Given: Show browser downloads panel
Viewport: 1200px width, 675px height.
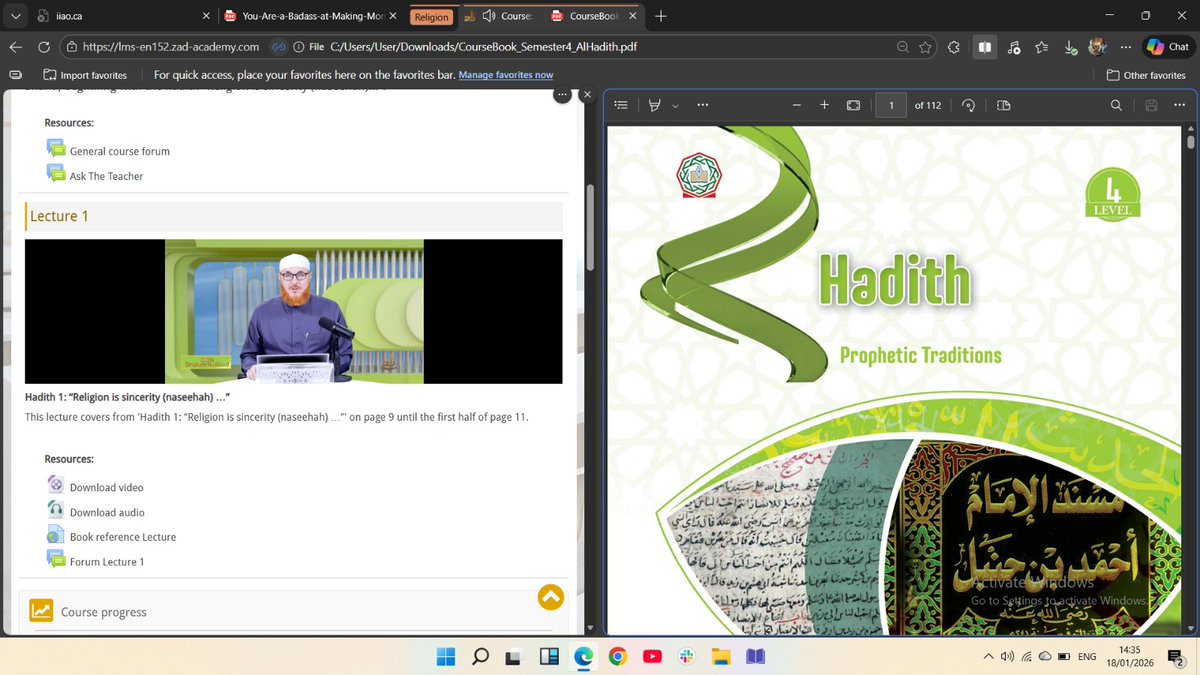Looking at the screenshot, I should click(1070, 47).
